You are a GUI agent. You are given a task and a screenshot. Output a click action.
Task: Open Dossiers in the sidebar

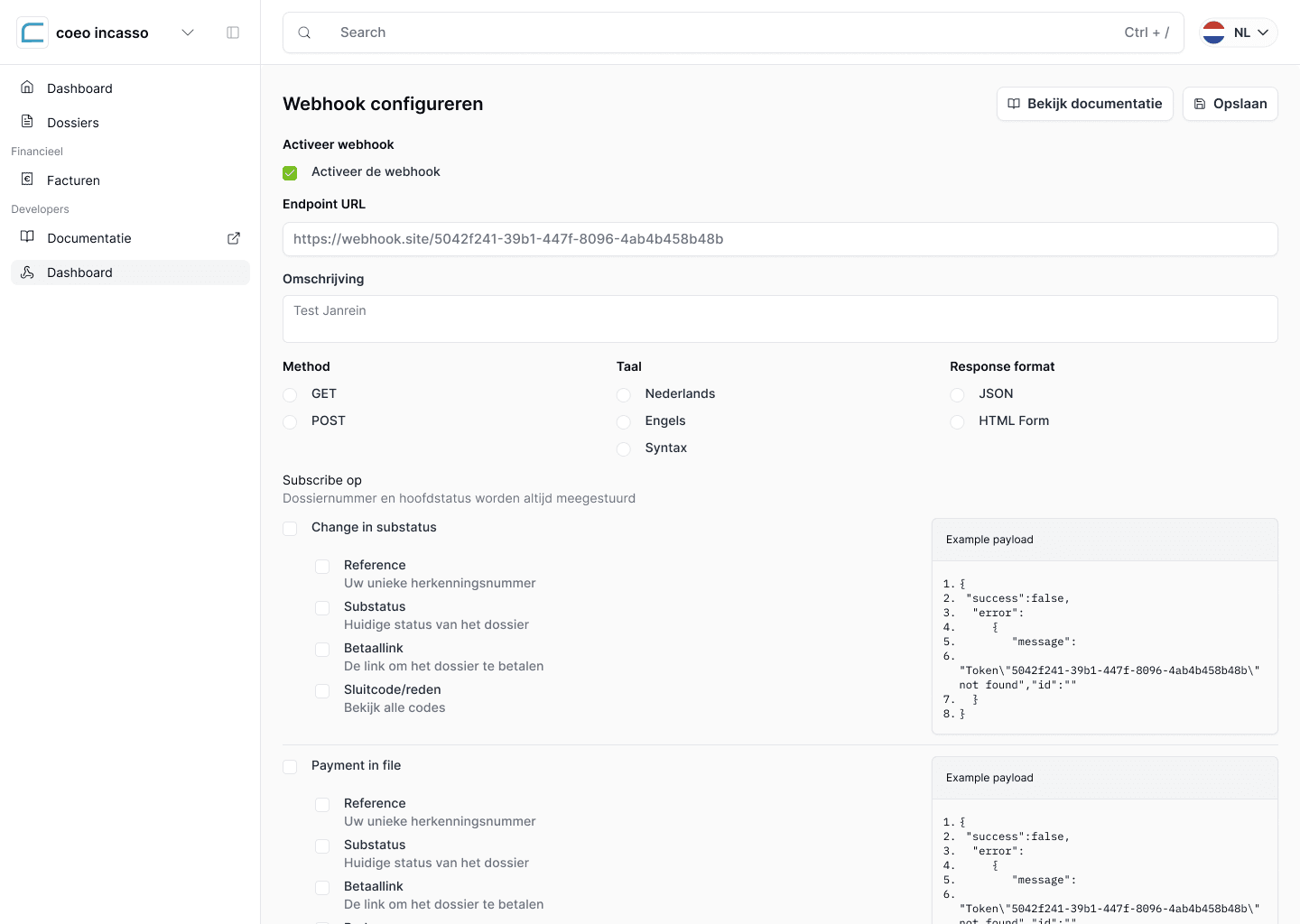click(130, 123)
